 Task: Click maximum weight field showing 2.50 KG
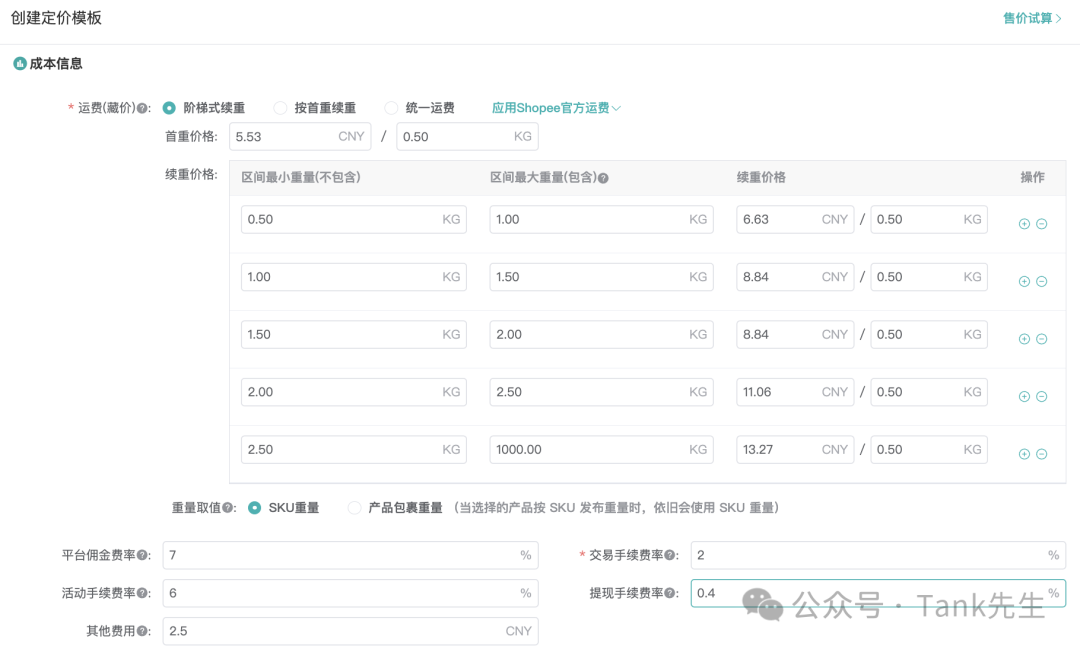point(601,392)
